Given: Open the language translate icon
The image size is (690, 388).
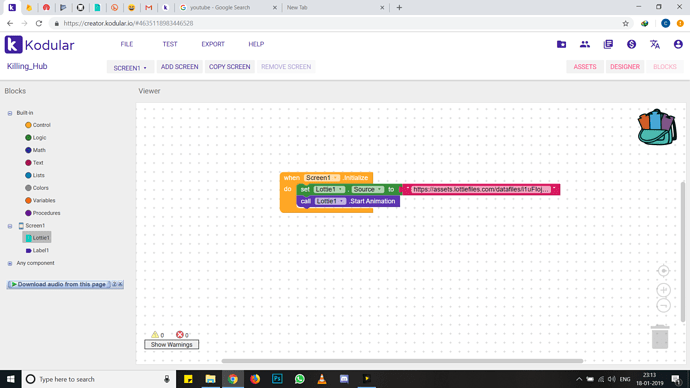Looking at the screenshot, I should click(x=655, y=44).
